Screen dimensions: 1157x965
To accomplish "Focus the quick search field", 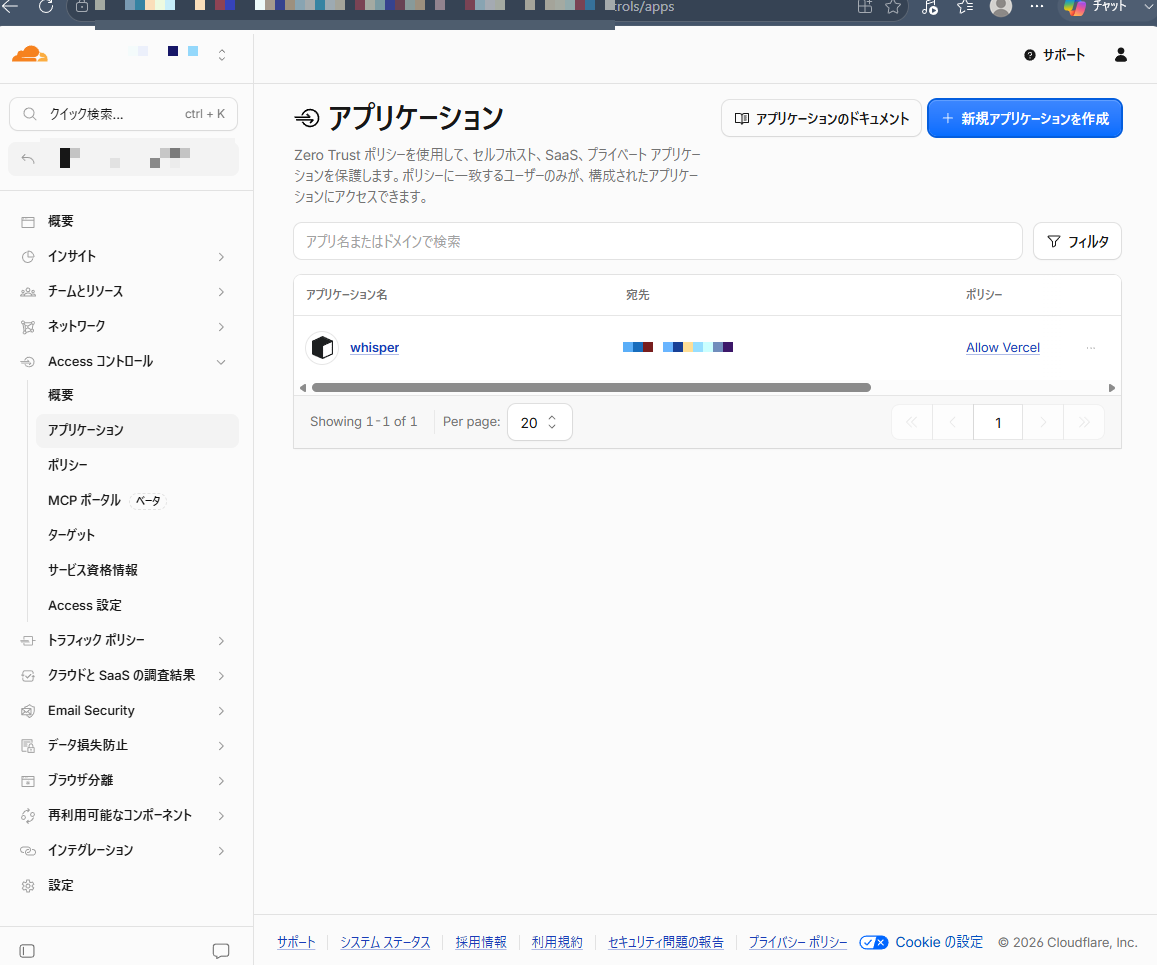I will click(x=123, y=114).
